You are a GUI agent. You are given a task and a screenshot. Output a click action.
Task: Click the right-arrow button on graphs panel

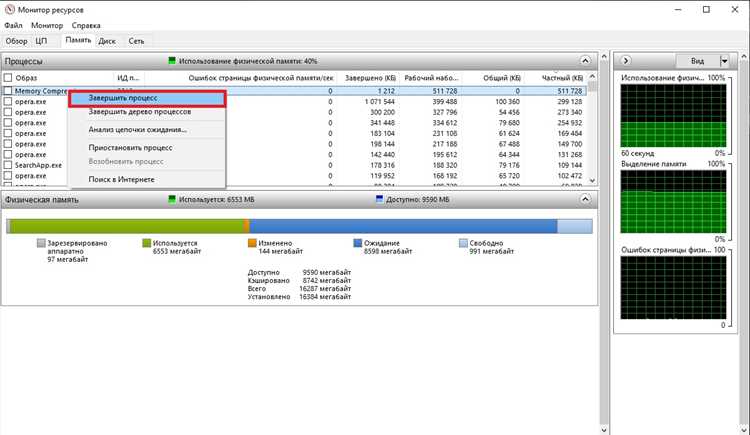pyautogui.click(x=626, y=61)
